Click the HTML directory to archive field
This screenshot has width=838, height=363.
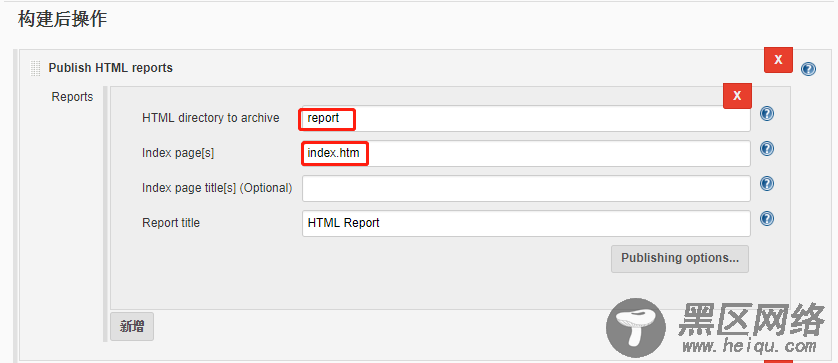pyautogui.click(x=526, y=118)
